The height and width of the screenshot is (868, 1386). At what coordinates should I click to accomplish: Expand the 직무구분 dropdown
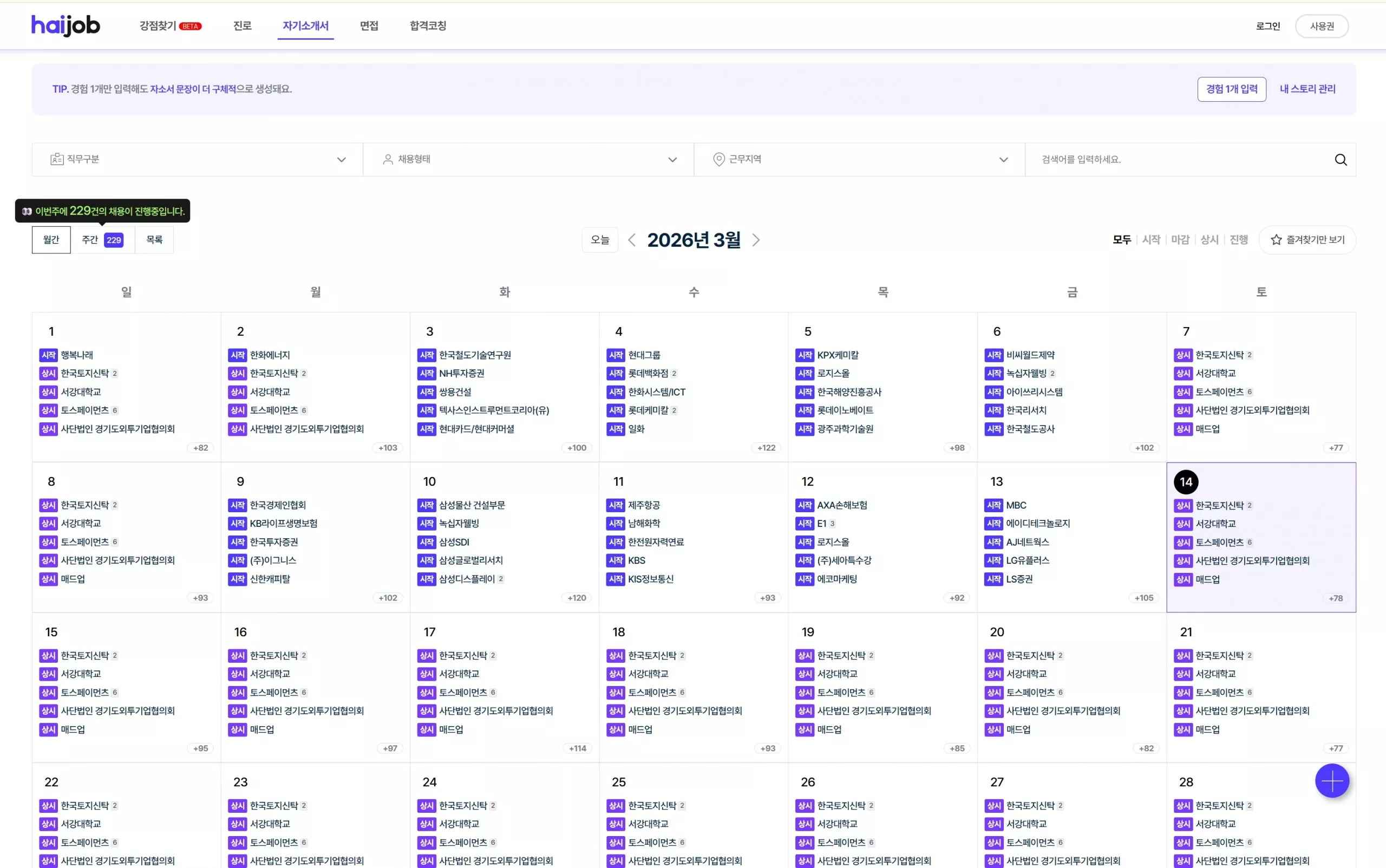pyautogui.click(x=341, y=160)
